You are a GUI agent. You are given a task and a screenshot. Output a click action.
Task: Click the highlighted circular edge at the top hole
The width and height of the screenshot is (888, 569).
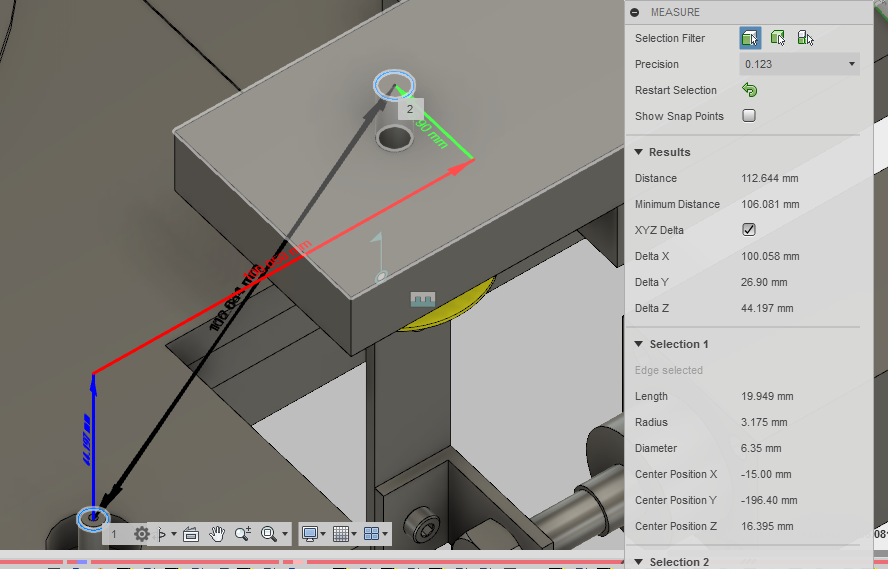[x=394, y=85]
